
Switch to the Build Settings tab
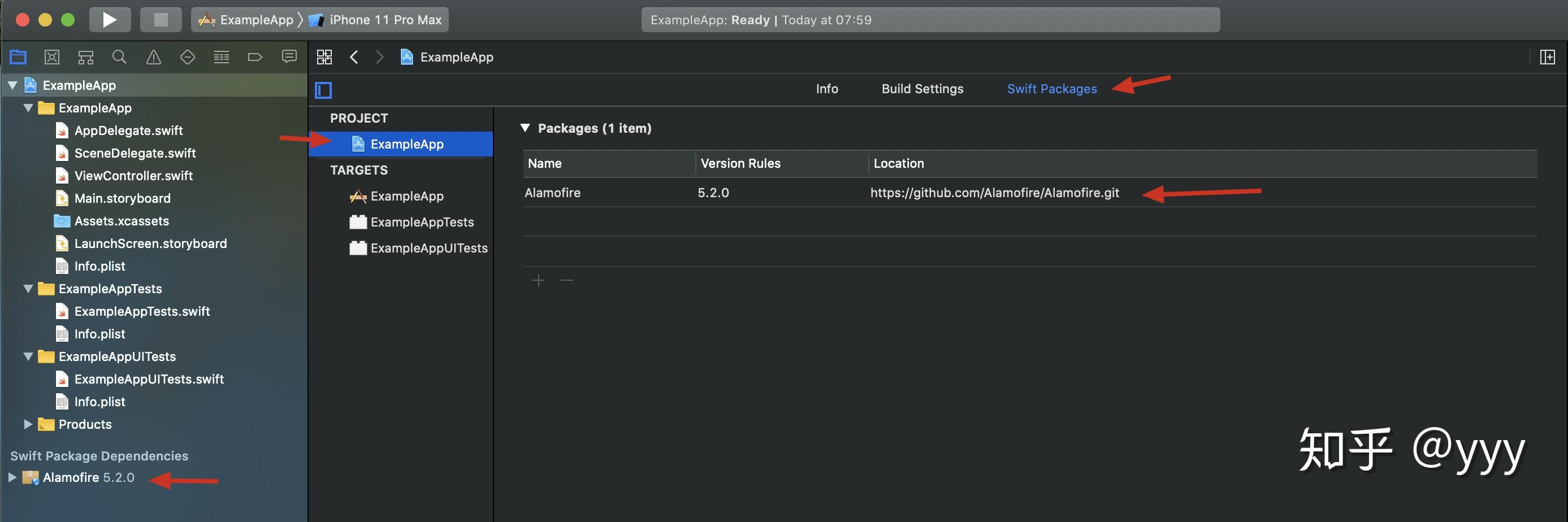(x=922, y=89)
